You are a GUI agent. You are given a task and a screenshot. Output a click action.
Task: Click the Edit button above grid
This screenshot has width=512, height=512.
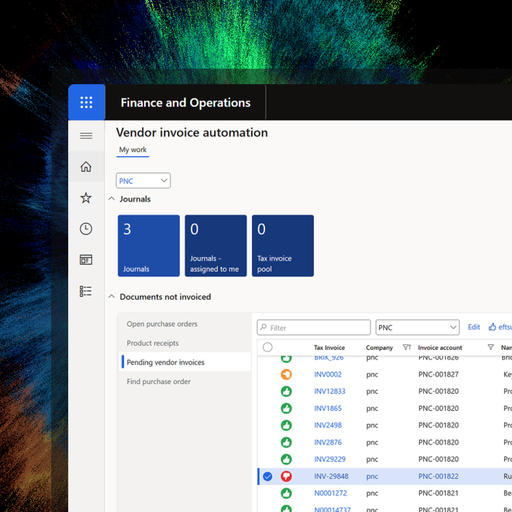coord(474,327)
